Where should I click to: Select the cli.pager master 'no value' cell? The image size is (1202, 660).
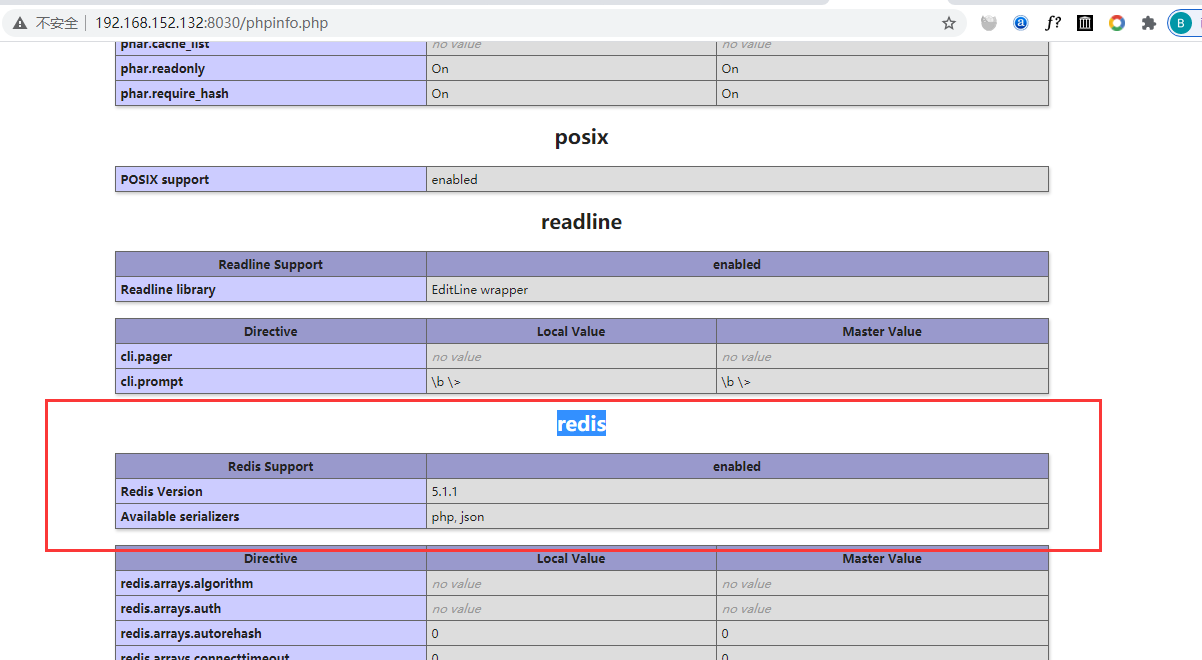click(x=882, y=356)
